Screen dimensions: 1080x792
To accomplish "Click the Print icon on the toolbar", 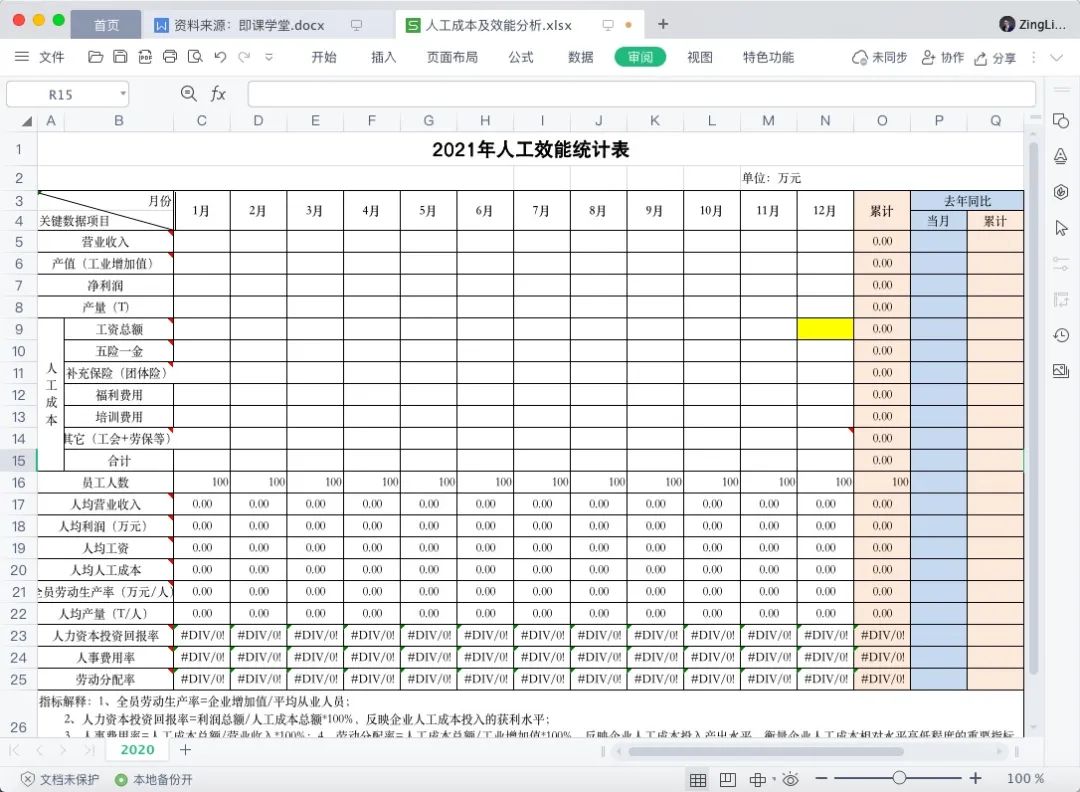I will [x=170, y=57].
